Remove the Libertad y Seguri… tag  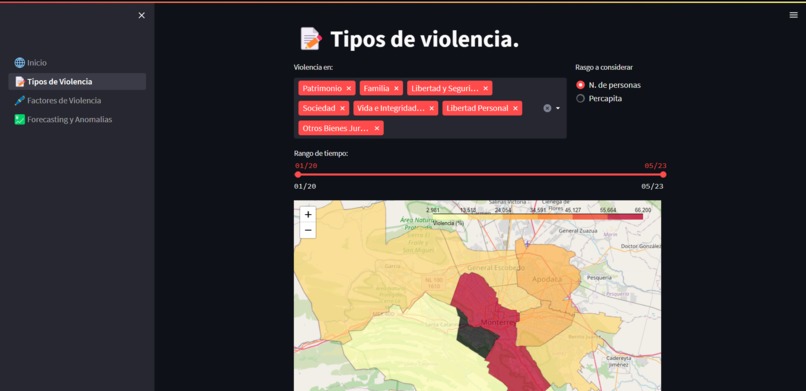(x=485, y=88)
